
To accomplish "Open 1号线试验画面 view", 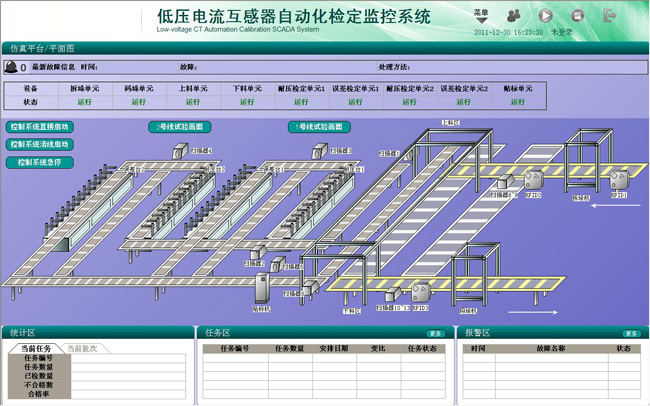I will (x=319, y=128).
